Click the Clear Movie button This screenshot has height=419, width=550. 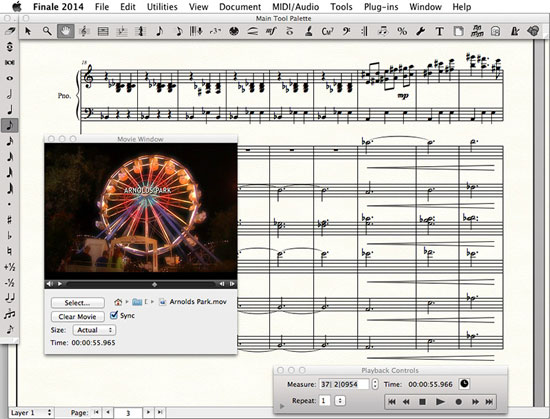pos(78,317)
